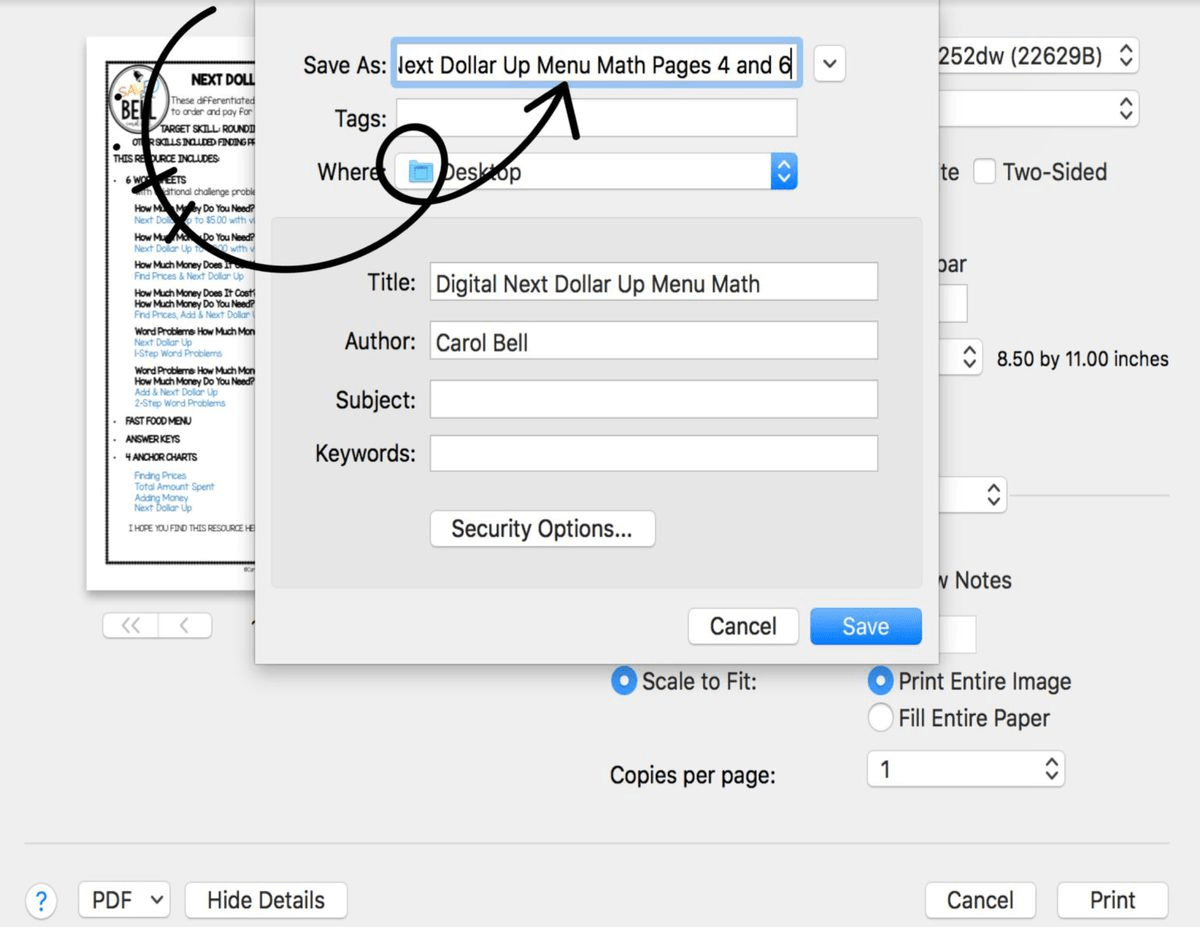
Task: Open help with the question mark icon
Action: pos(41,900)
